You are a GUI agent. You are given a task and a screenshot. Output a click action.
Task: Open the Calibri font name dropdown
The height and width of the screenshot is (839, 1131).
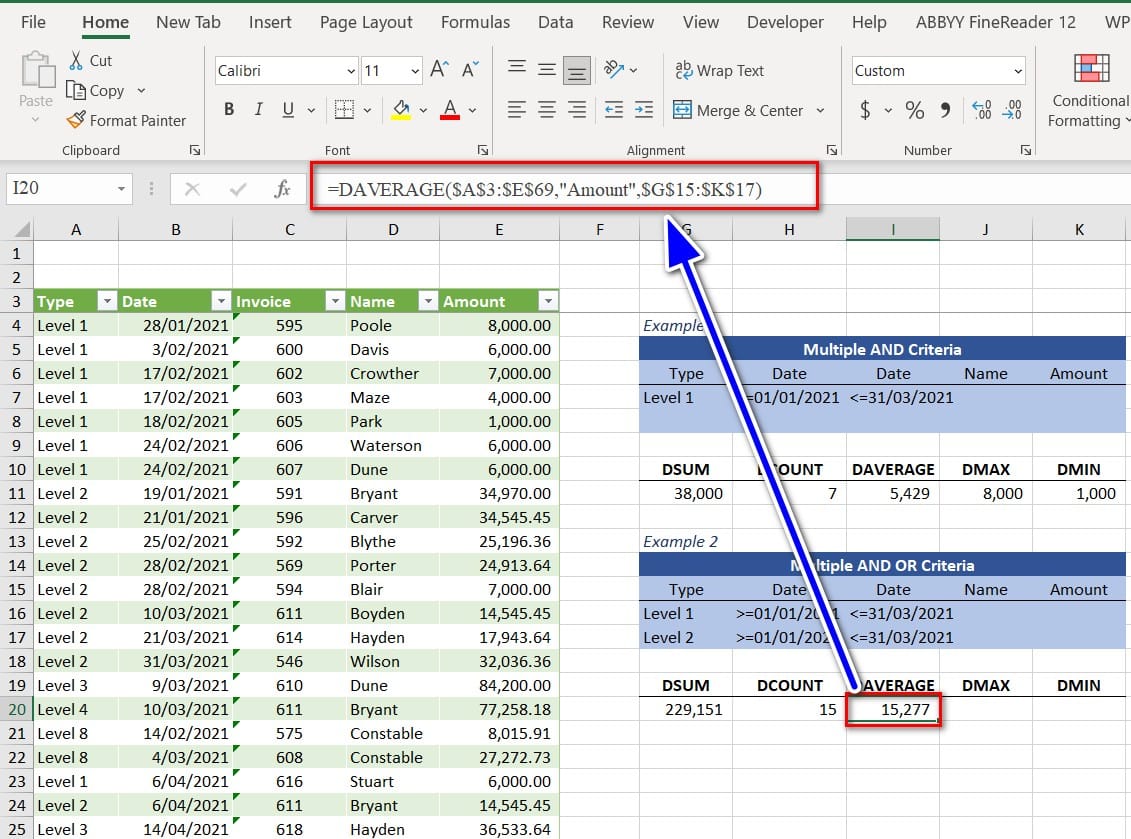pos(351,71)
